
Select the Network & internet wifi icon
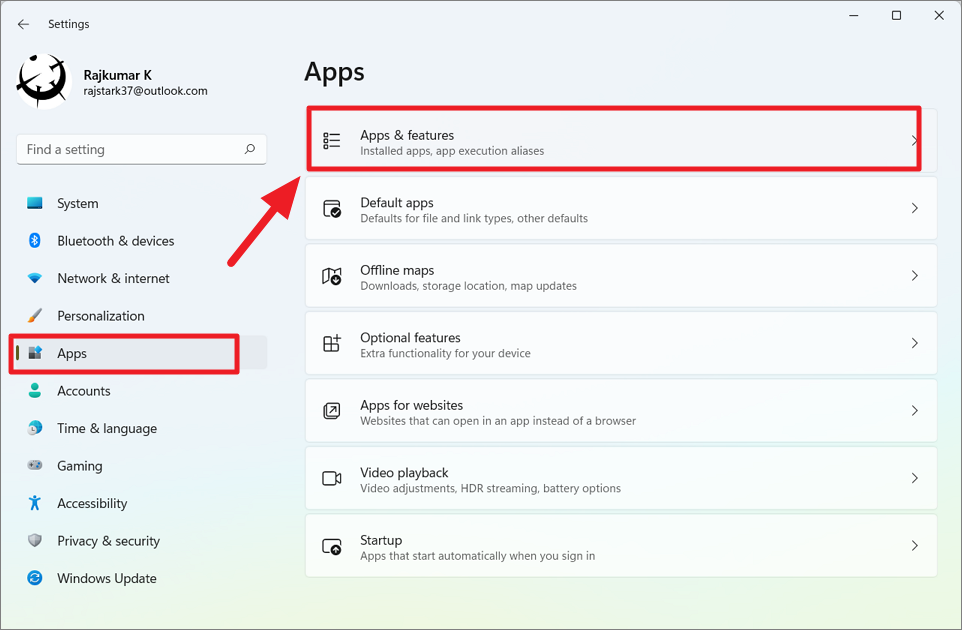pos(35,279)
